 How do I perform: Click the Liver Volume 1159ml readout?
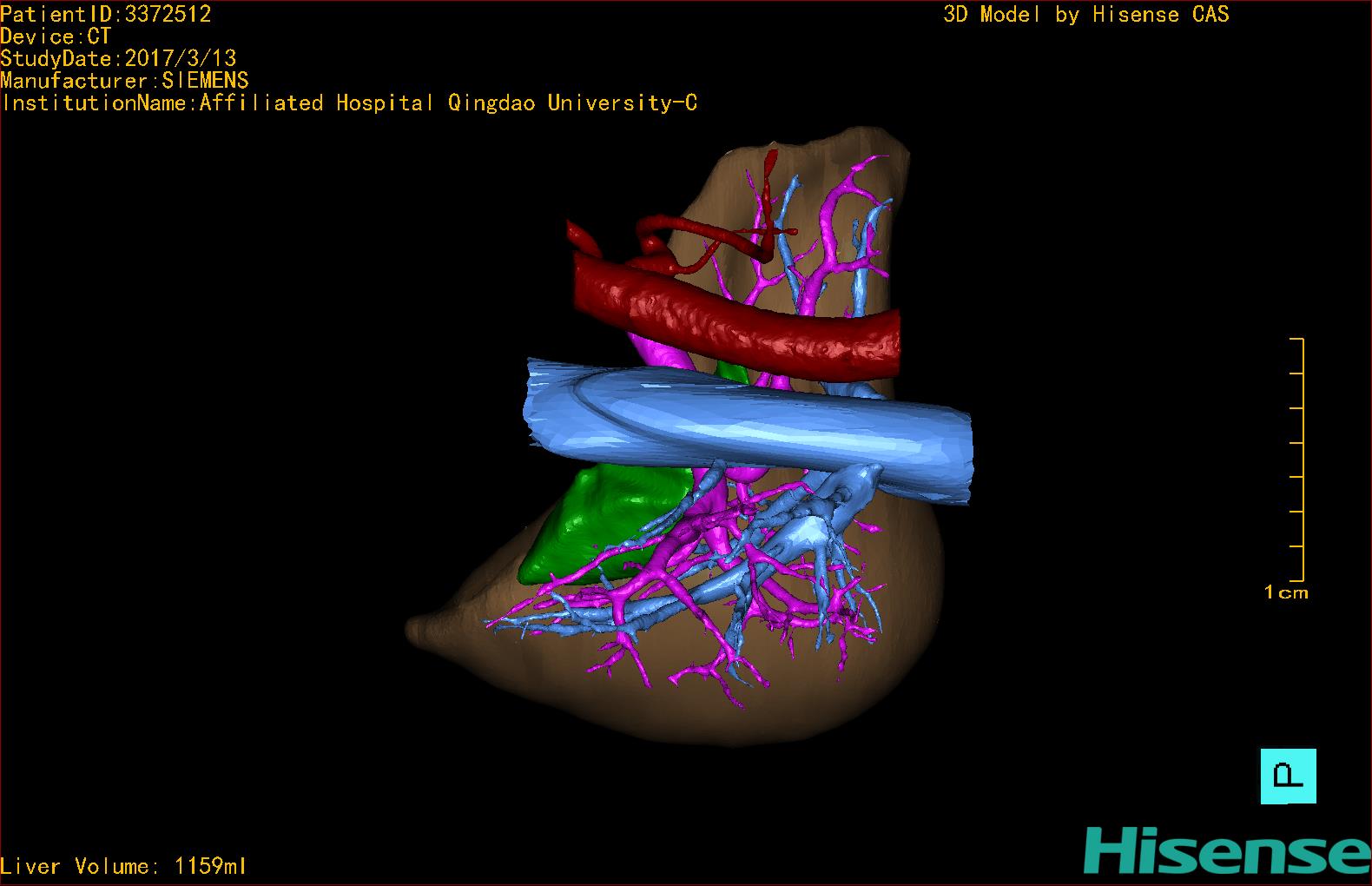coord(123,866)
